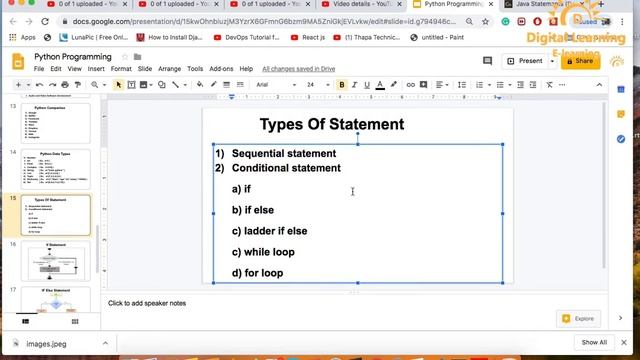Viewport: 640px width, 360px height.
Task: Move presentation using folder icon
Action: [138, 57]
